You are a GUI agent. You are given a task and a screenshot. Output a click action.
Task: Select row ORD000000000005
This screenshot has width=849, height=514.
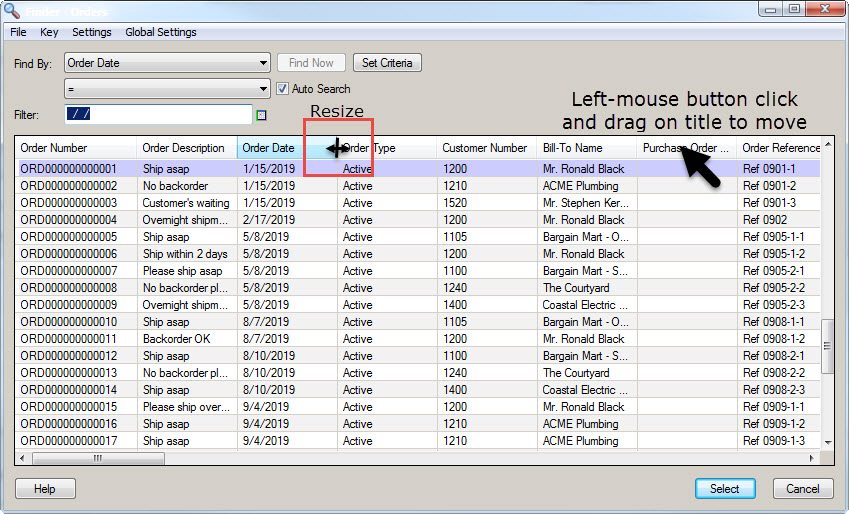[417, 237]
